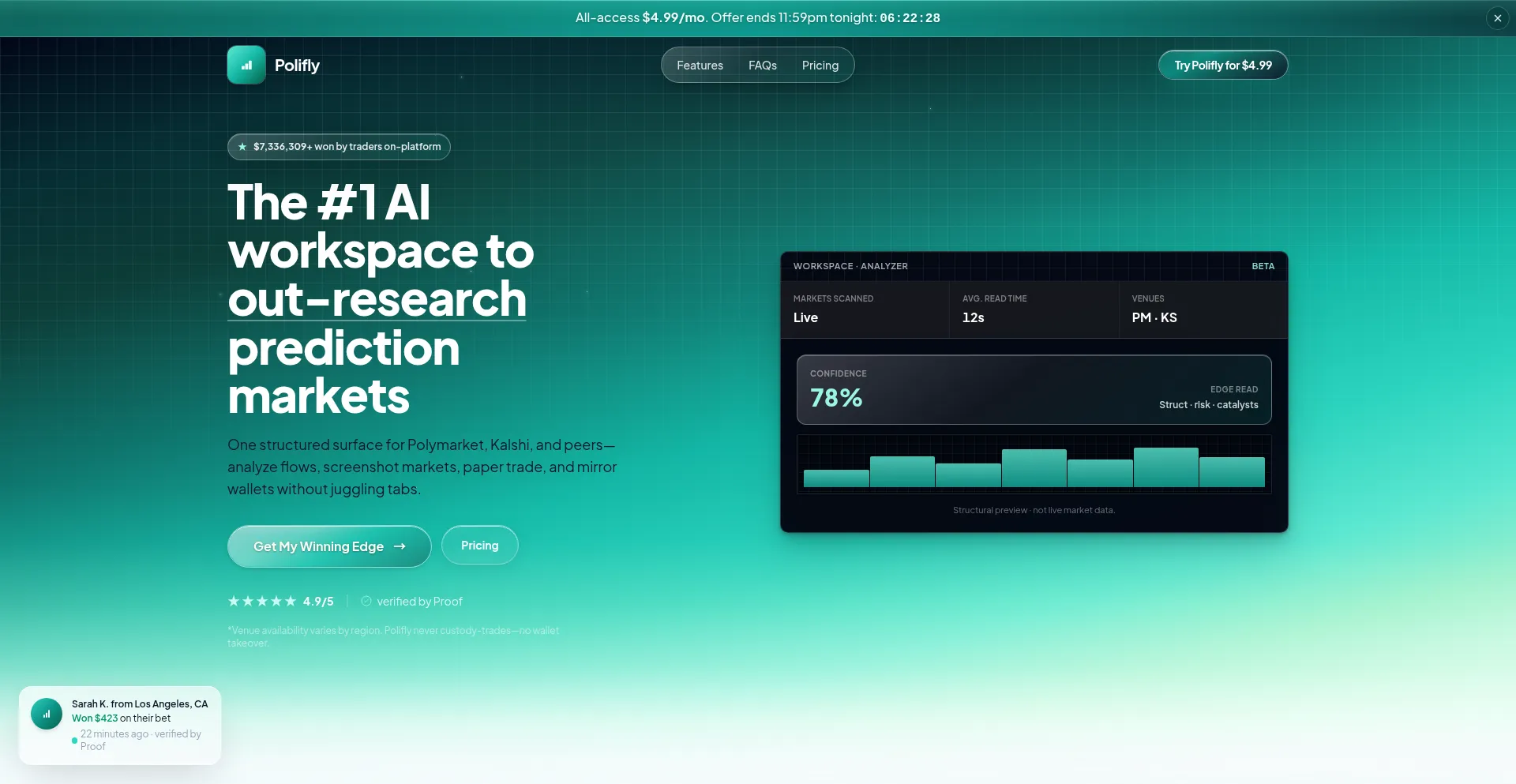Click the Venues PM · KS value
Viewport: 1516px width, 784px height.
[1154, 317]
